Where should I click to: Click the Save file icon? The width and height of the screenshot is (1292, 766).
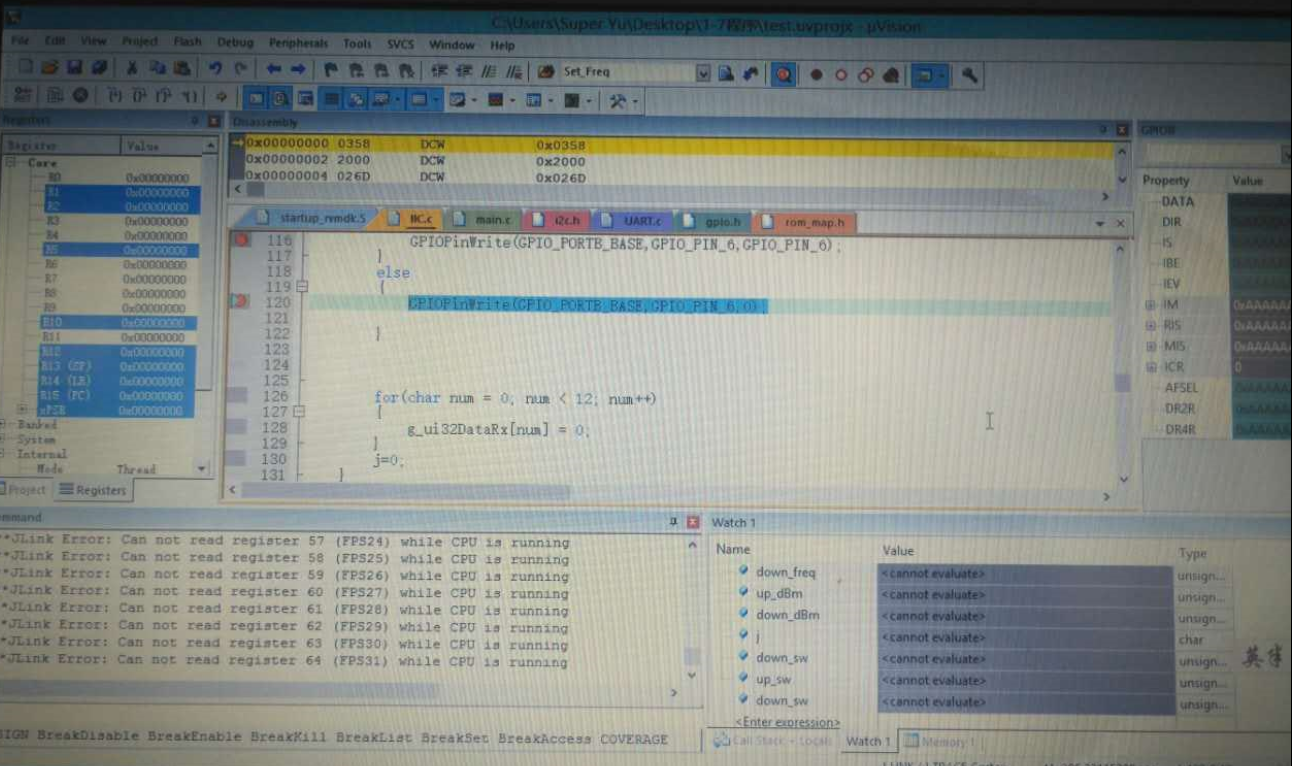pos(74,69)
